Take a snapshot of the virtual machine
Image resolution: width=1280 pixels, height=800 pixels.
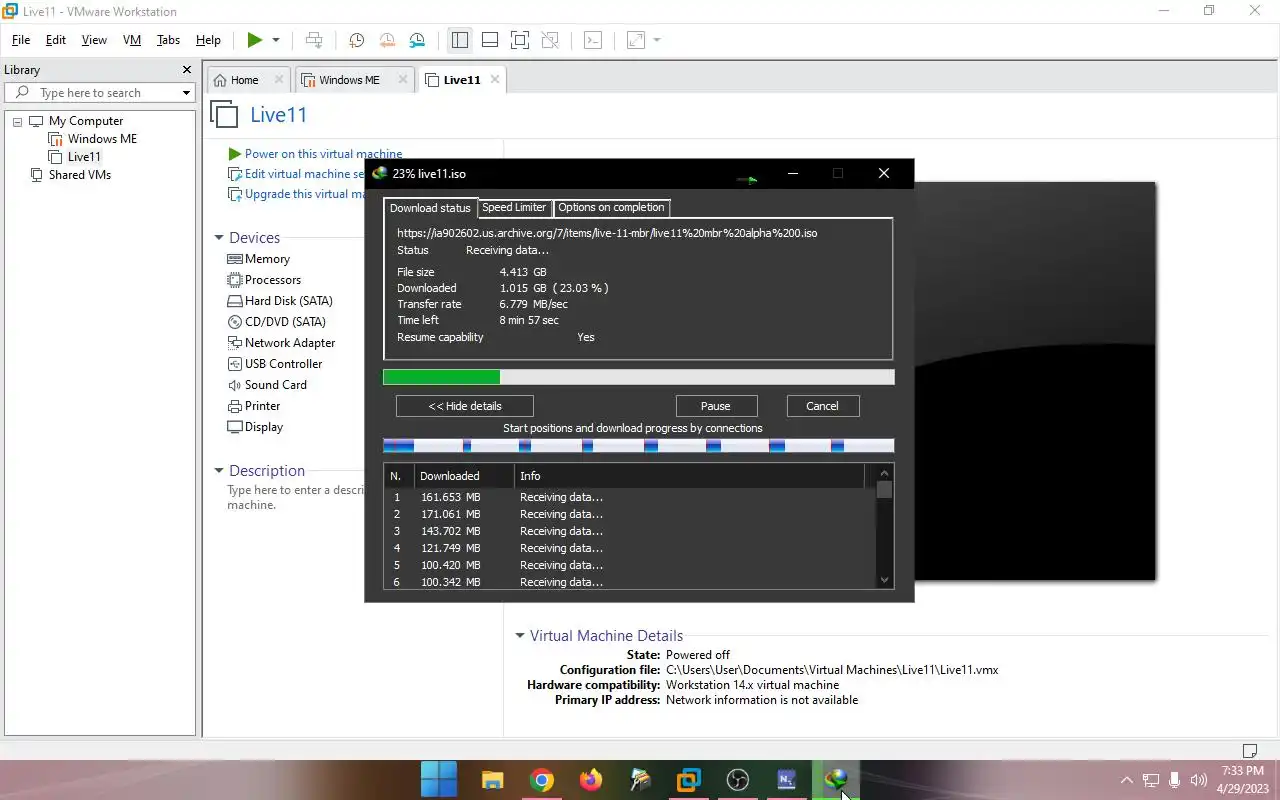coord(356,40)
